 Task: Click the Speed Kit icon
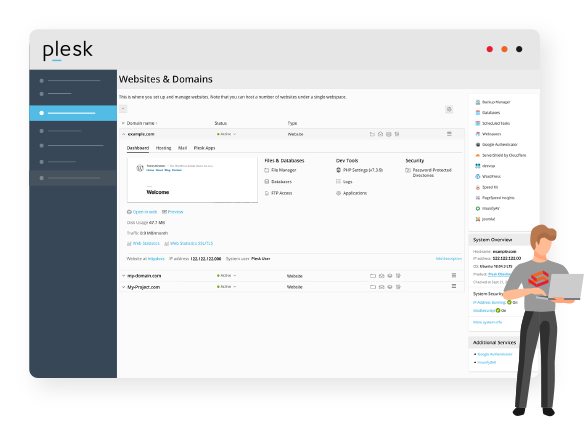coord(478,187)
